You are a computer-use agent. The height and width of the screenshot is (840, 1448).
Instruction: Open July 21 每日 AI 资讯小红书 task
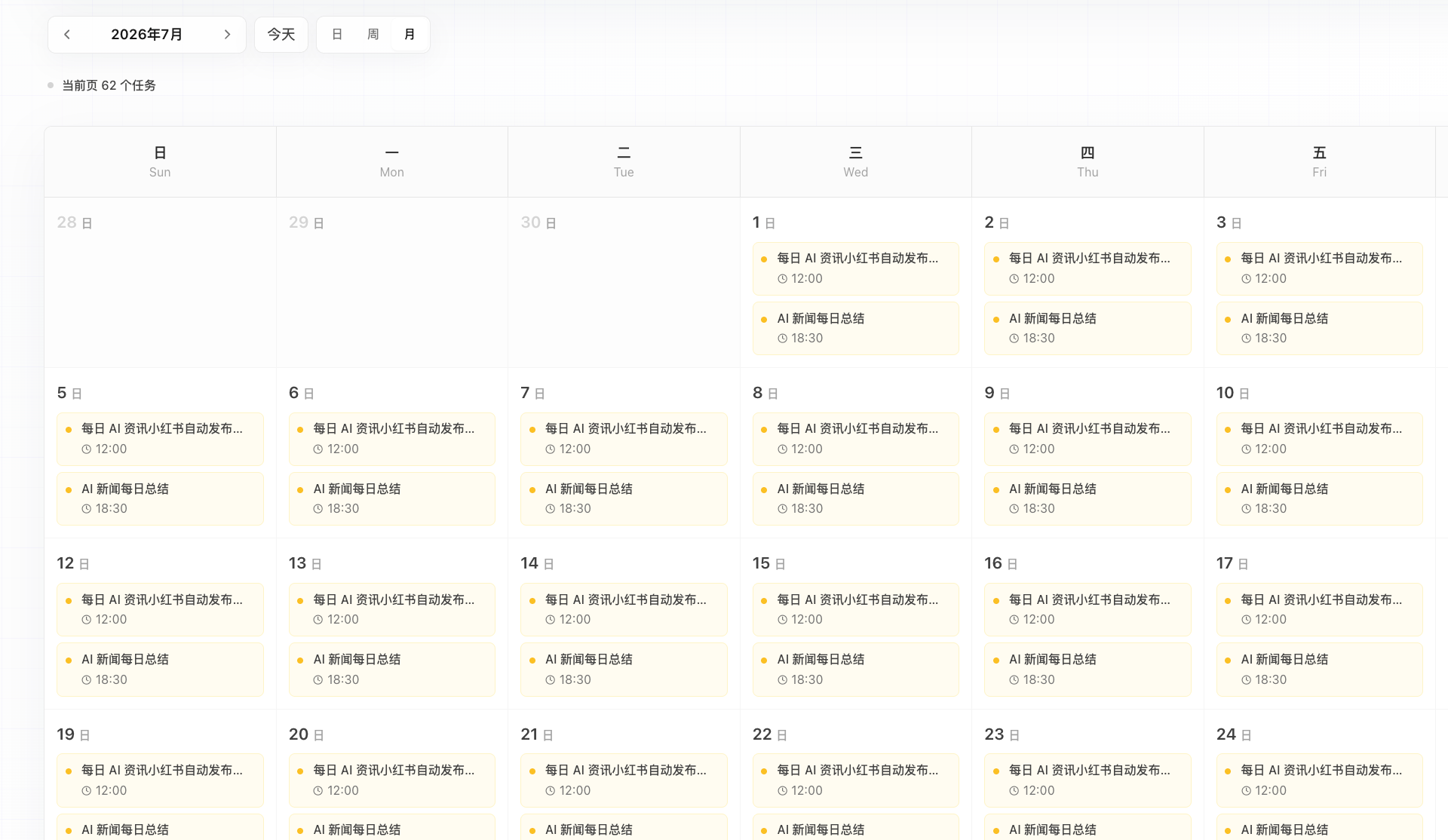(624, 780)
